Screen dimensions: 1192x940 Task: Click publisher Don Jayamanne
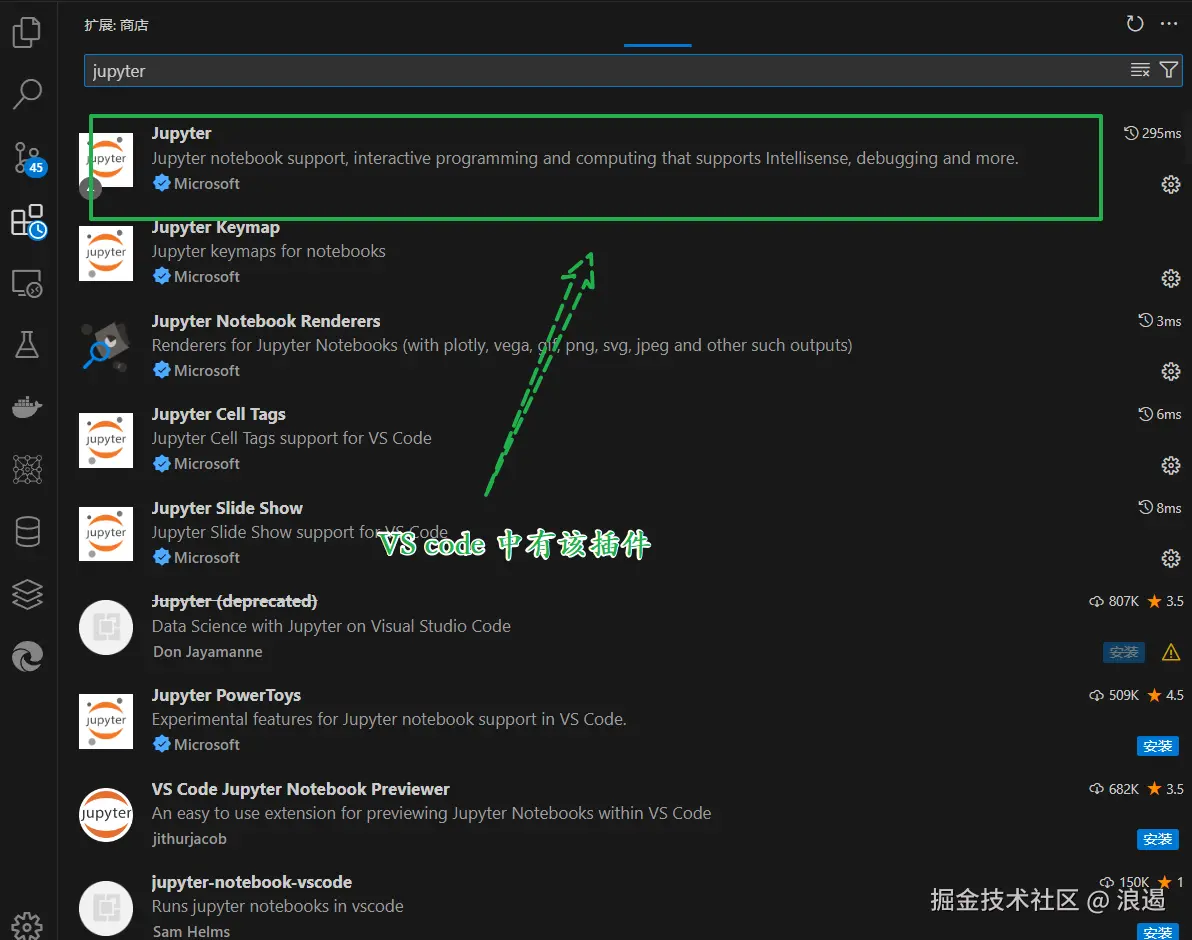click(x=208, y=652)
